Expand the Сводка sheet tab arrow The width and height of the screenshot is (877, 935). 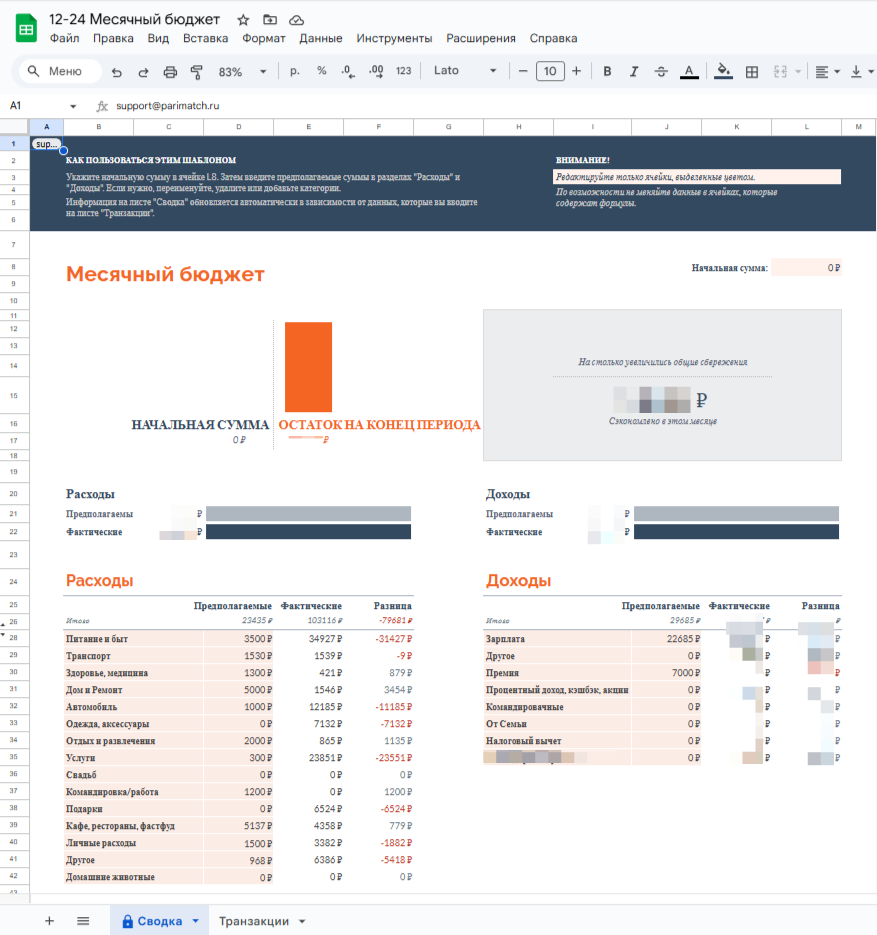coord(196,921)
